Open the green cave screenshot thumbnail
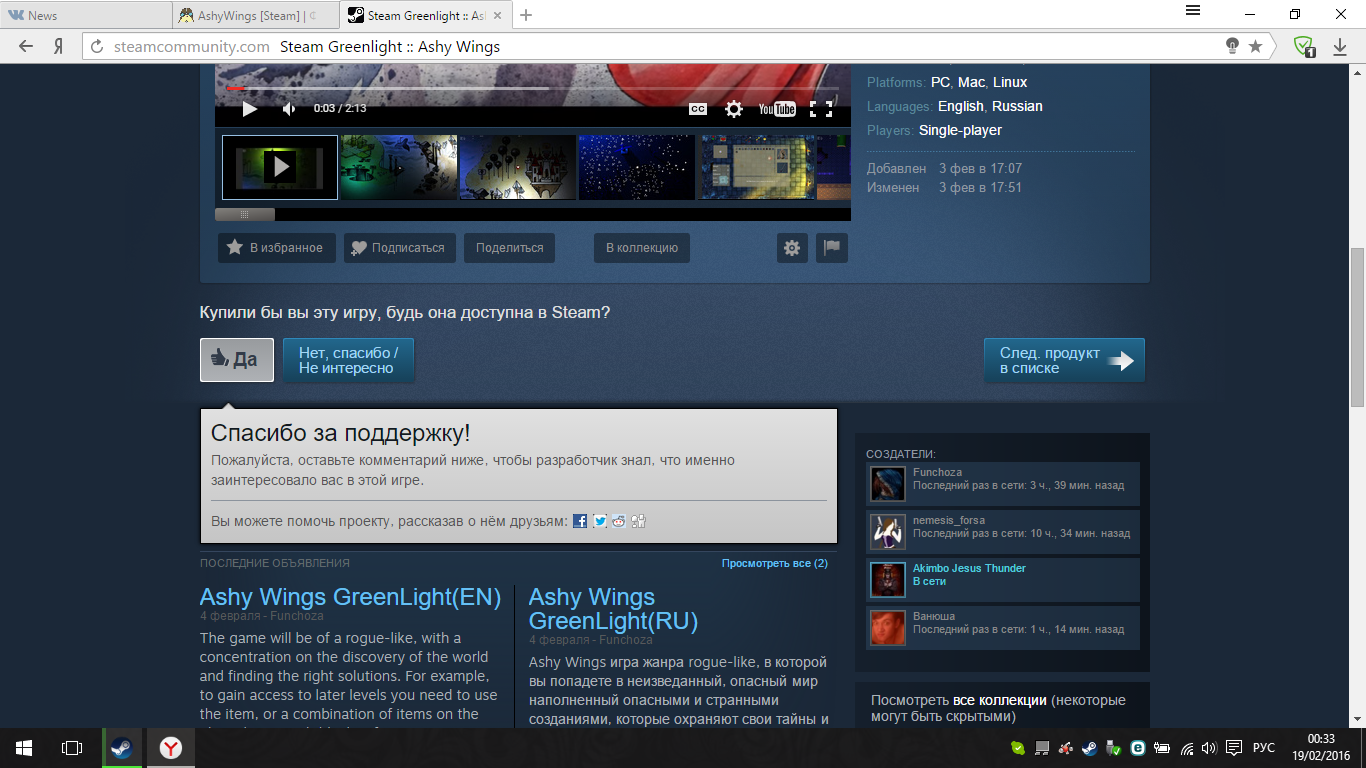The height and width of the screenshot is (768, 1366). tap(399, 167)
